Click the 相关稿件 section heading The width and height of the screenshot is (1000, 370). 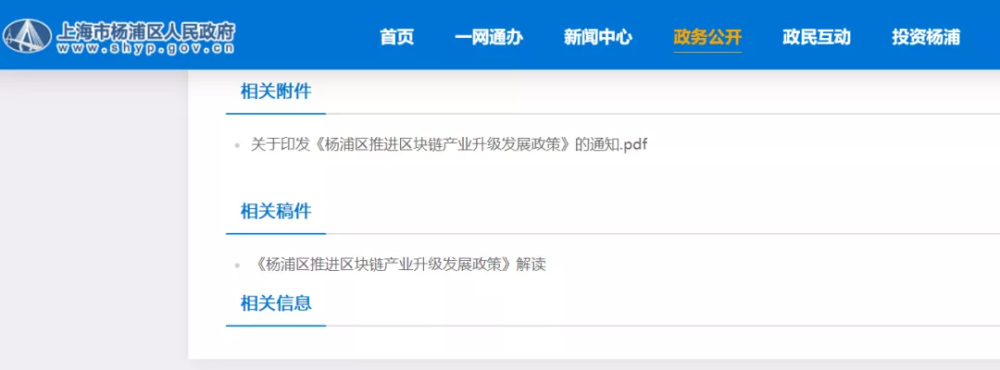click(x=276, y=211)
